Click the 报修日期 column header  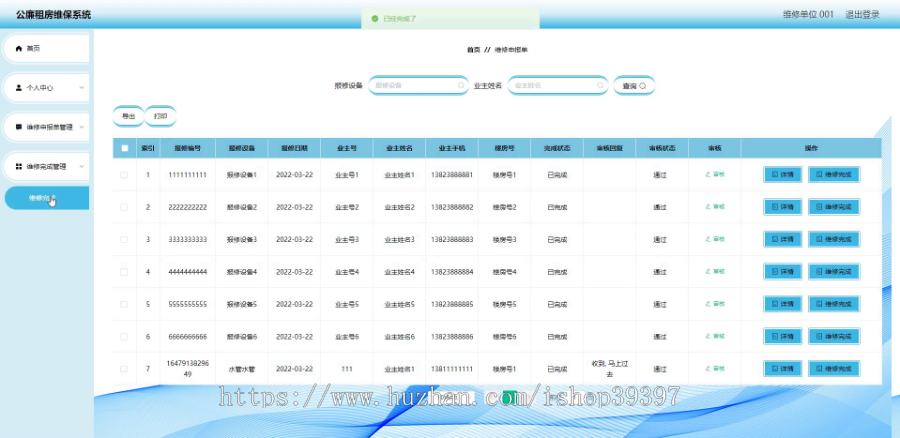294,148
